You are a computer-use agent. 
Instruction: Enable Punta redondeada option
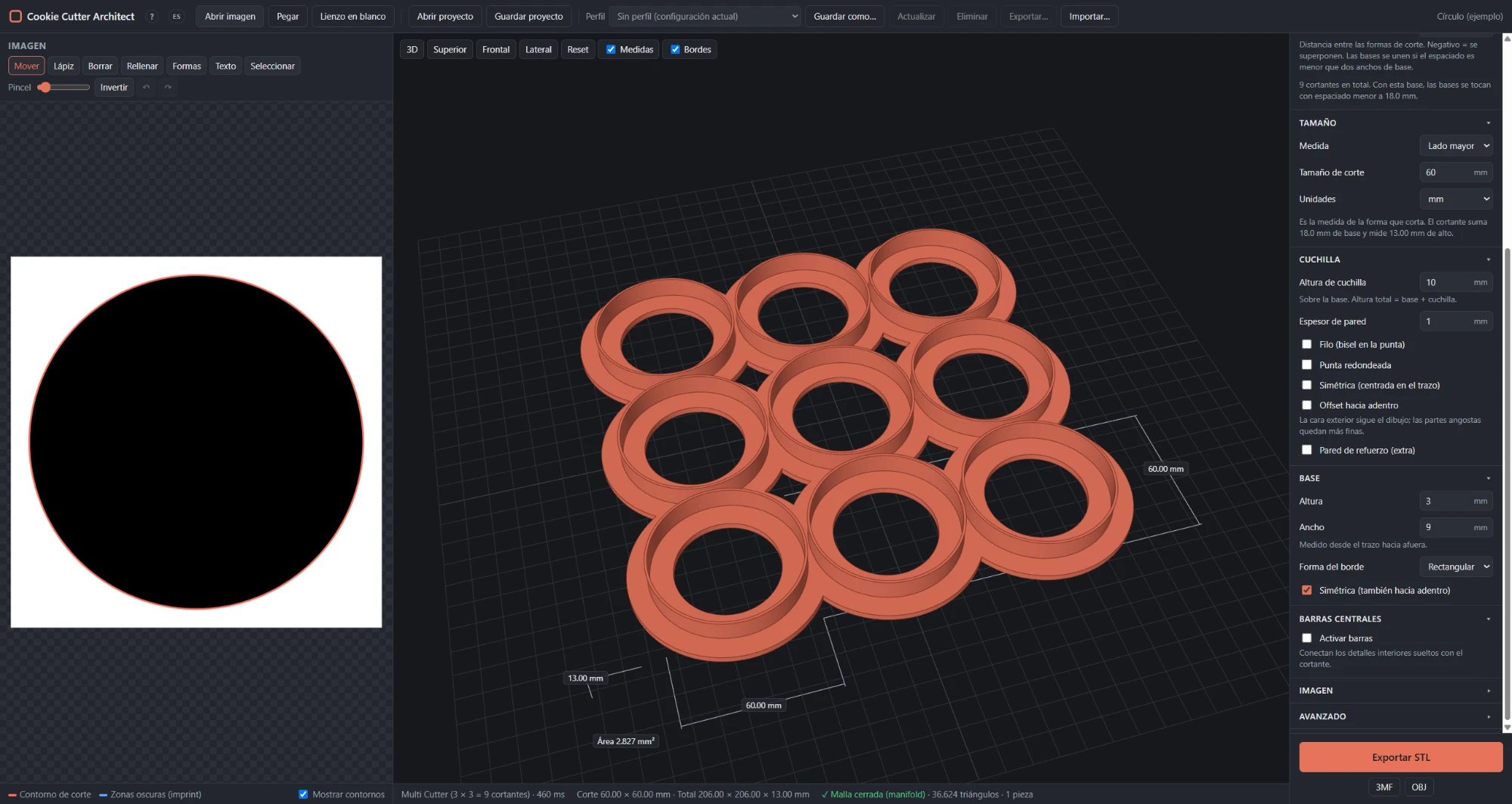coord(1306,365)
